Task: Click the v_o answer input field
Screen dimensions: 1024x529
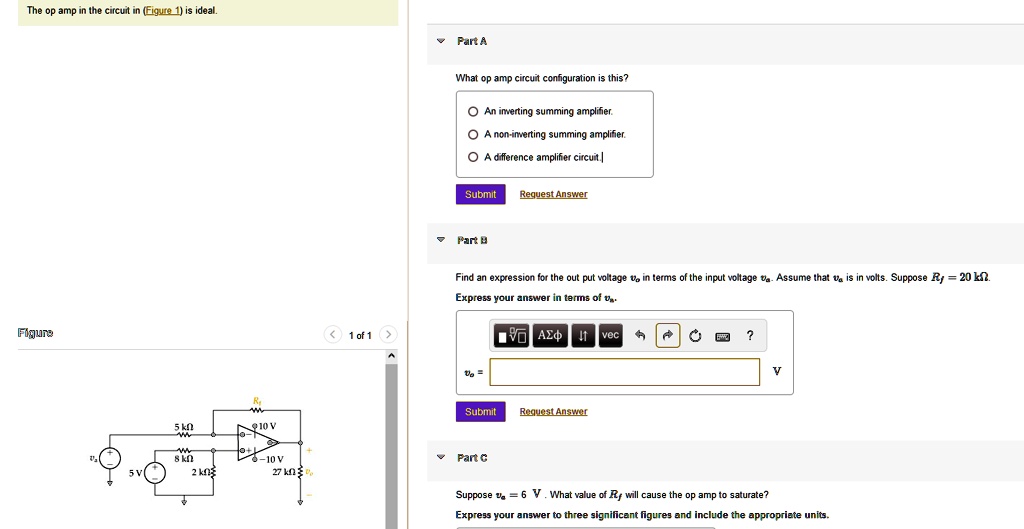Action: click(x=625, y=372)
